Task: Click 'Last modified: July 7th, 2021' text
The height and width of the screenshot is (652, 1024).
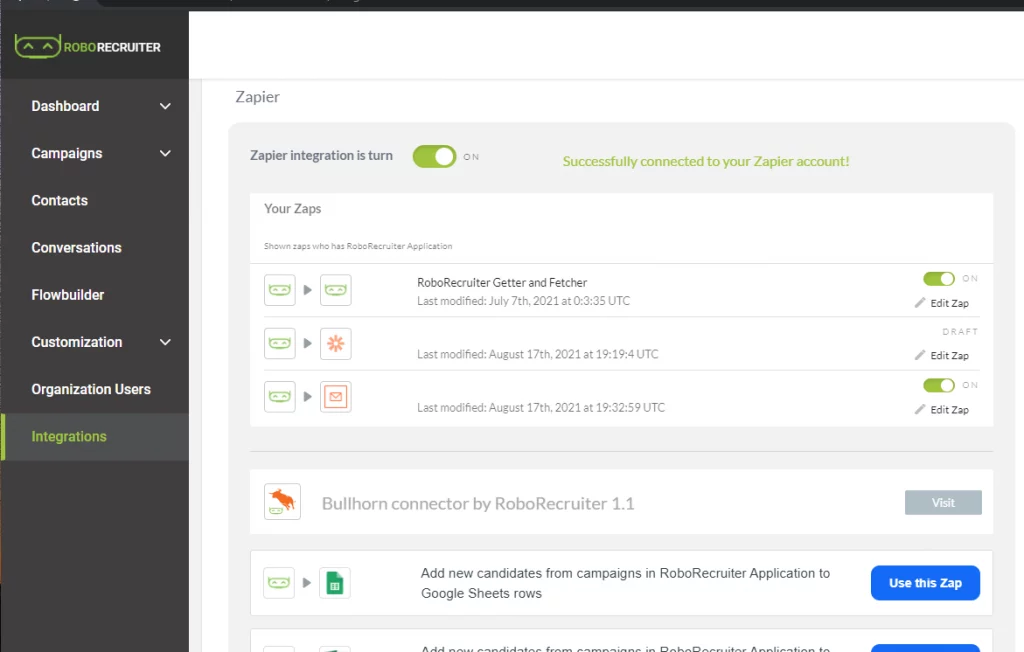Action: point(523,301)
